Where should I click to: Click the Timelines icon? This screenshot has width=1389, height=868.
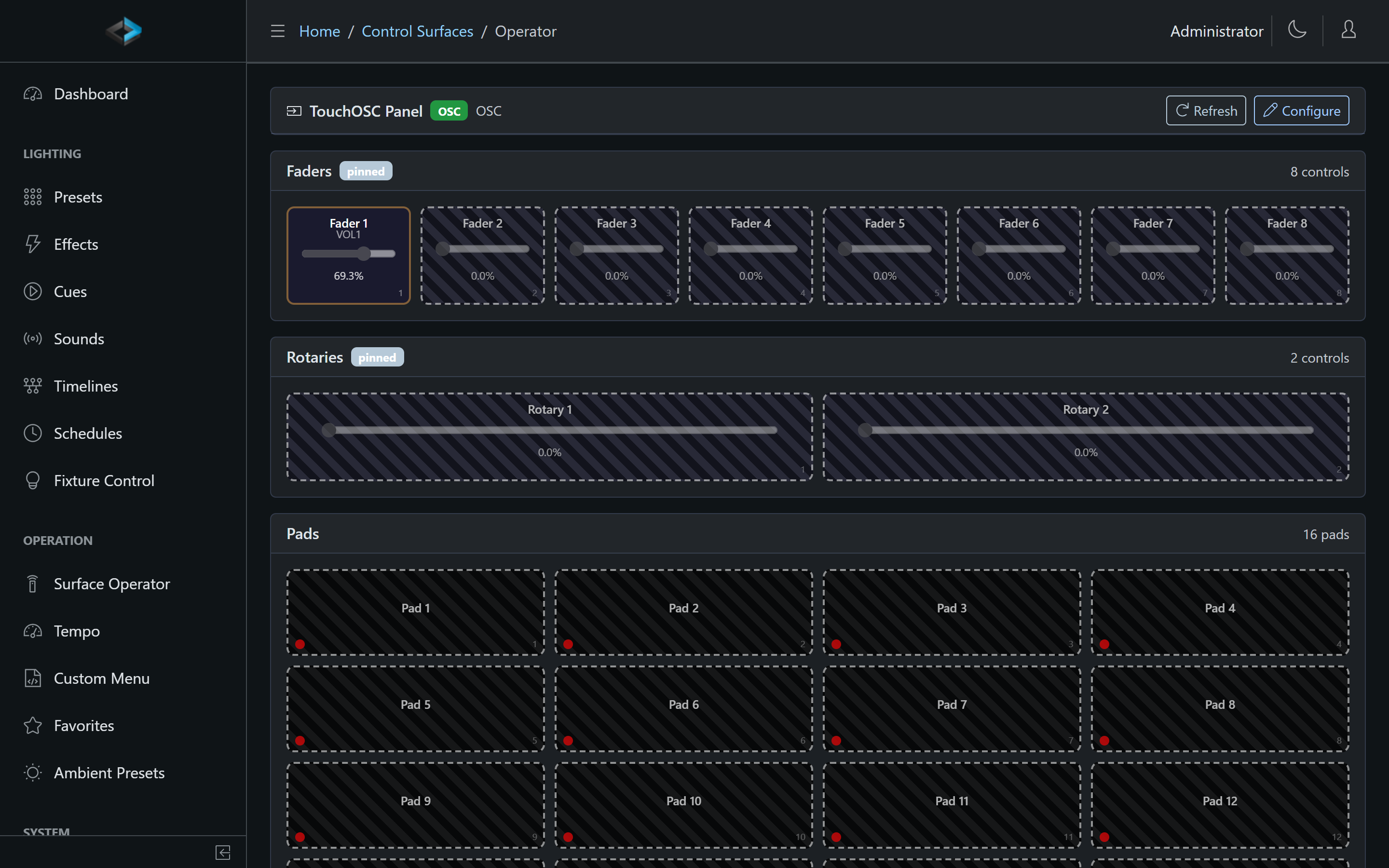tap(33, 386)
